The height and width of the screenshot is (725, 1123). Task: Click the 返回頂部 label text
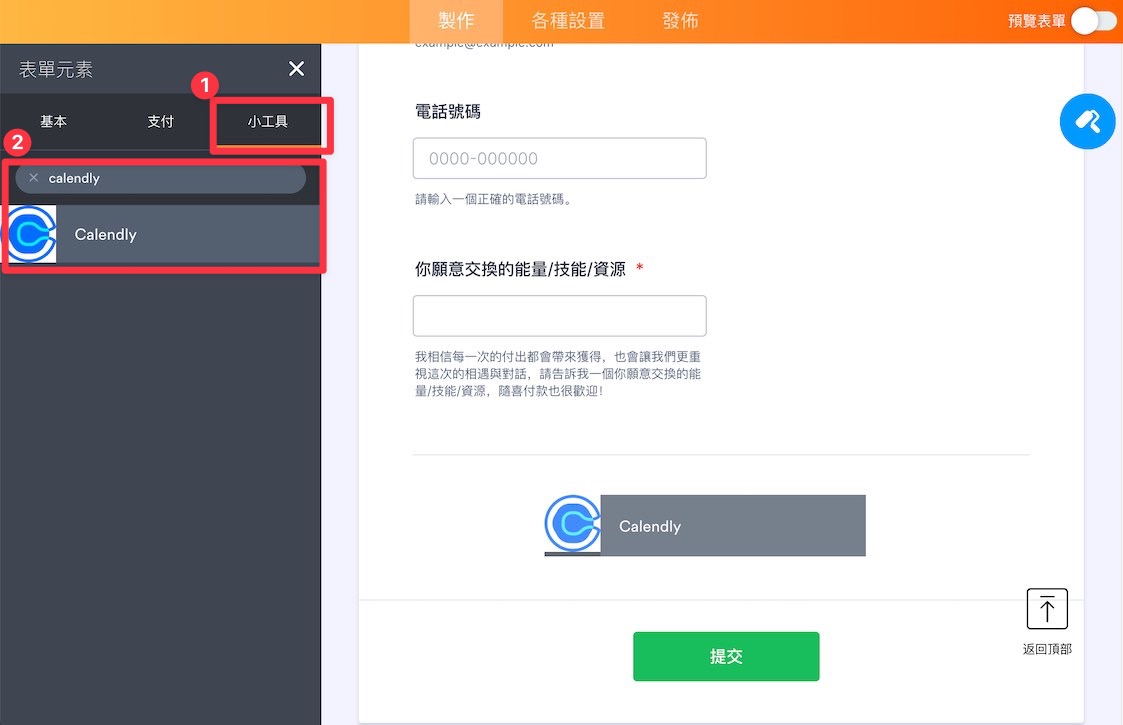click(1047, 649)
